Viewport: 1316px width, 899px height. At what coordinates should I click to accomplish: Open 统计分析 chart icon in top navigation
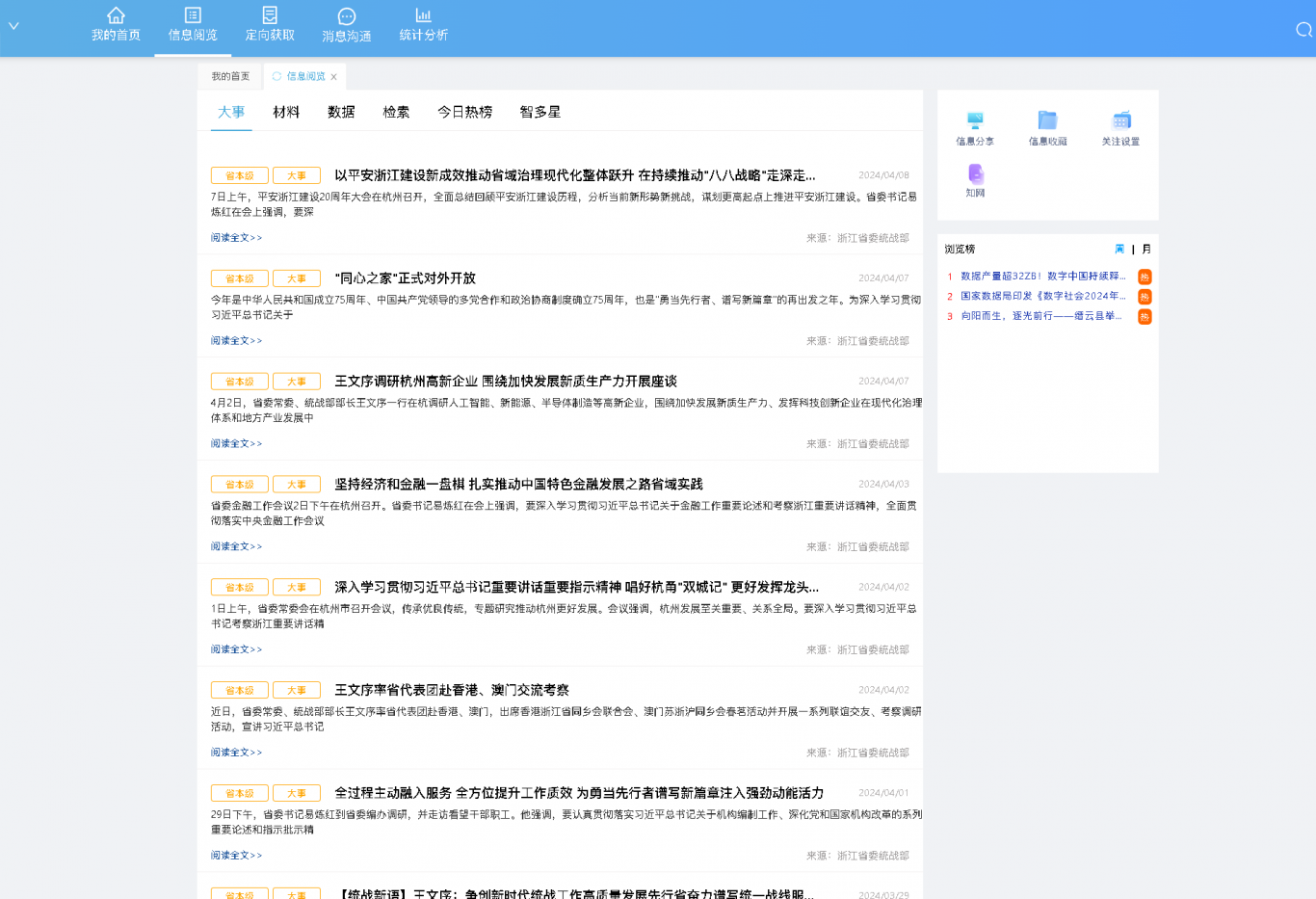point(423,15)
